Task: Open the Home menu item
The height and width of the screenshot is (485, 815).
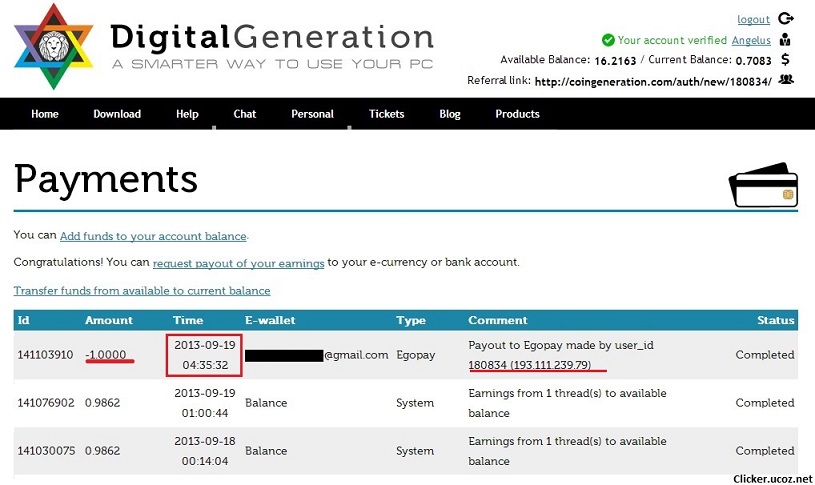Action: (45, 114)
